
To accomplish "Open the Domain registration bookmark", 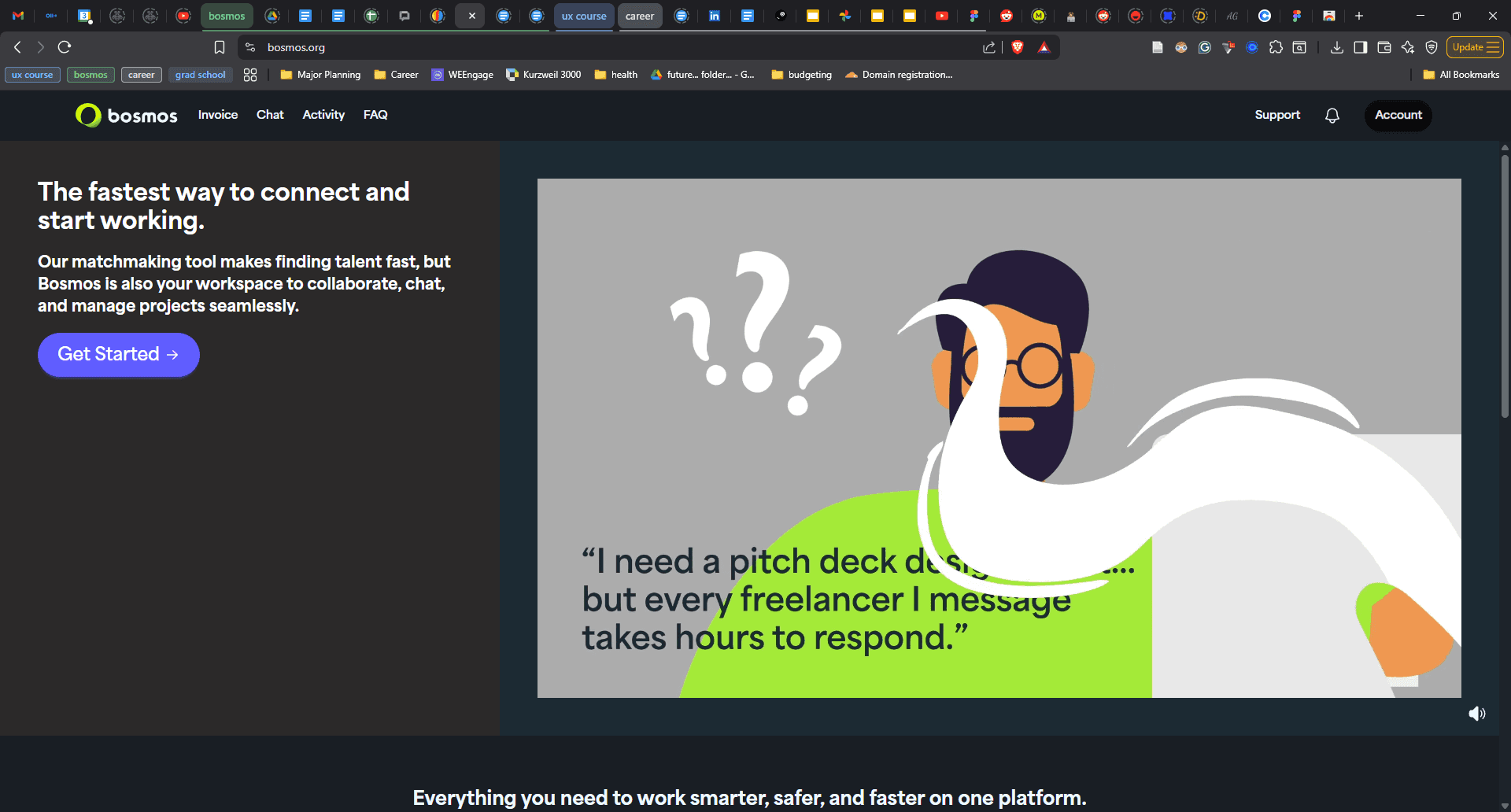I will (899, 75).
